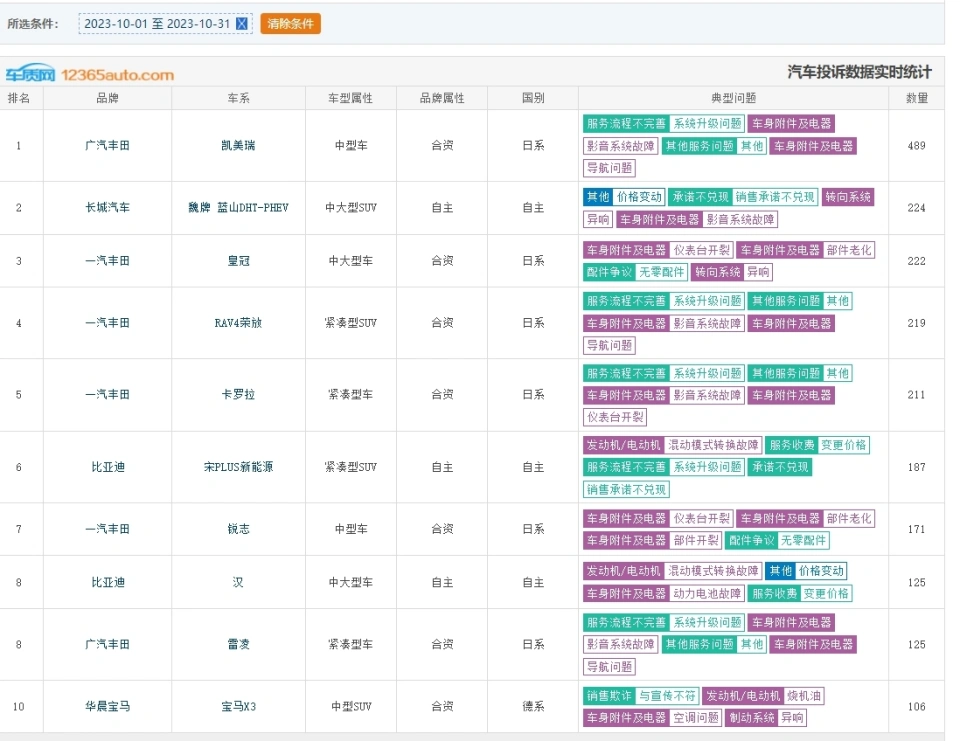Click the 数量 column header
Screen dimensions: 960x741
coord(917,98)
